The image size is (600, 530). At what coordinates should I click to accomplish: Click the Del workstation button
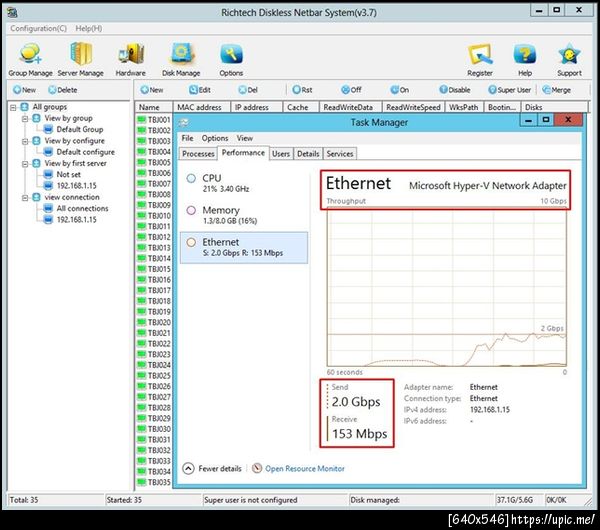248,90
